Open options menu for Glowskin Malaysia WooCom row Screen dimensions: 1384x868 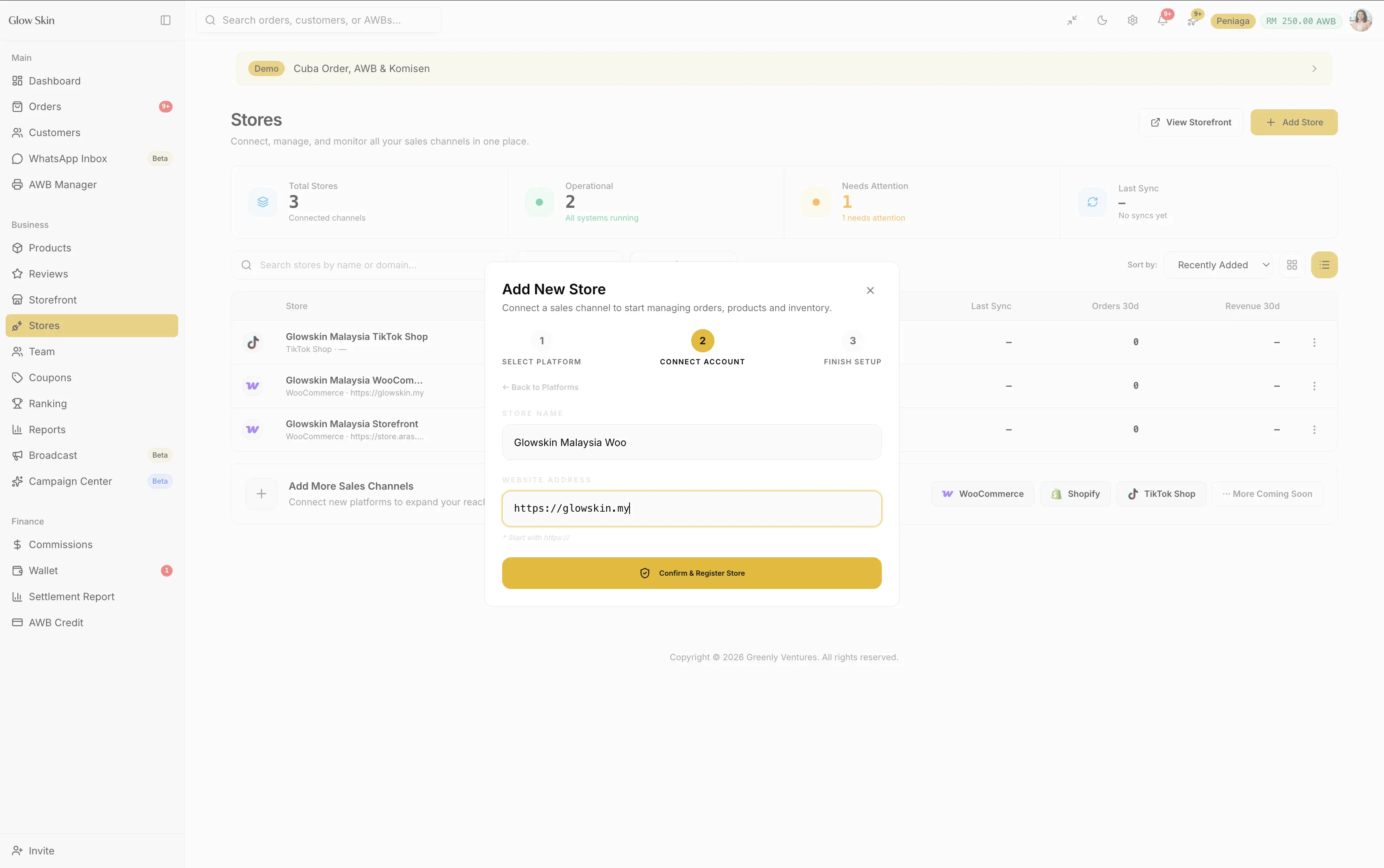click(1315, 386)
